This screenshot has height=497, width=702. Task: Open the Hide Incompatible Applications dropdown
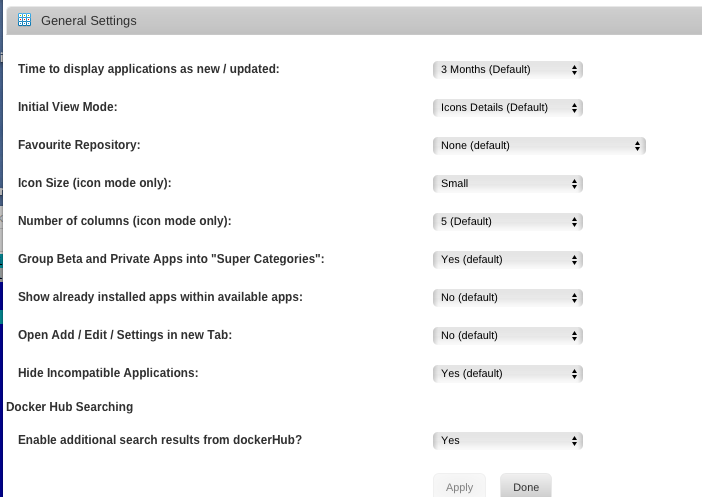[508, 374]
